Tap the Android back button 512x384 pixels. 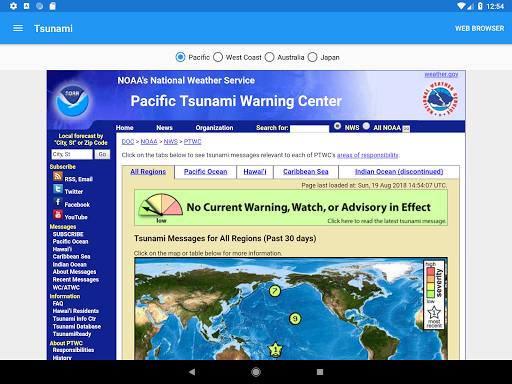click(x=192, y=372)
